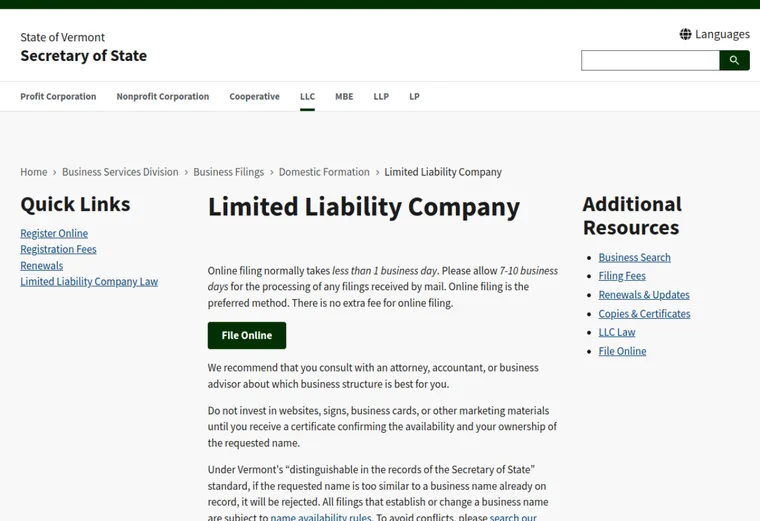Click the Register Online quick link
The height and width of the screenshot is (521, 760).
54,233
